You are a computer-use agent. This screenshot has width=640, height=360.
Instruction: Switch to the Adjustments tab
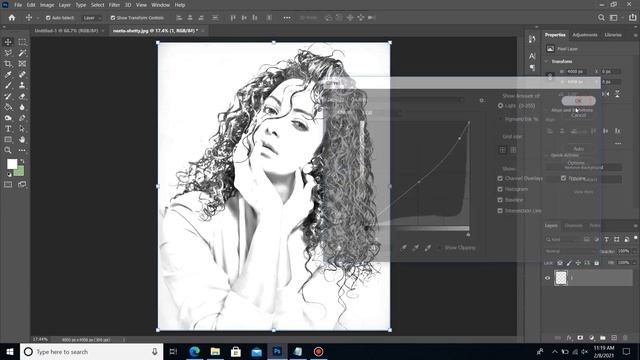pyautogui.click(x=585, y=35)
